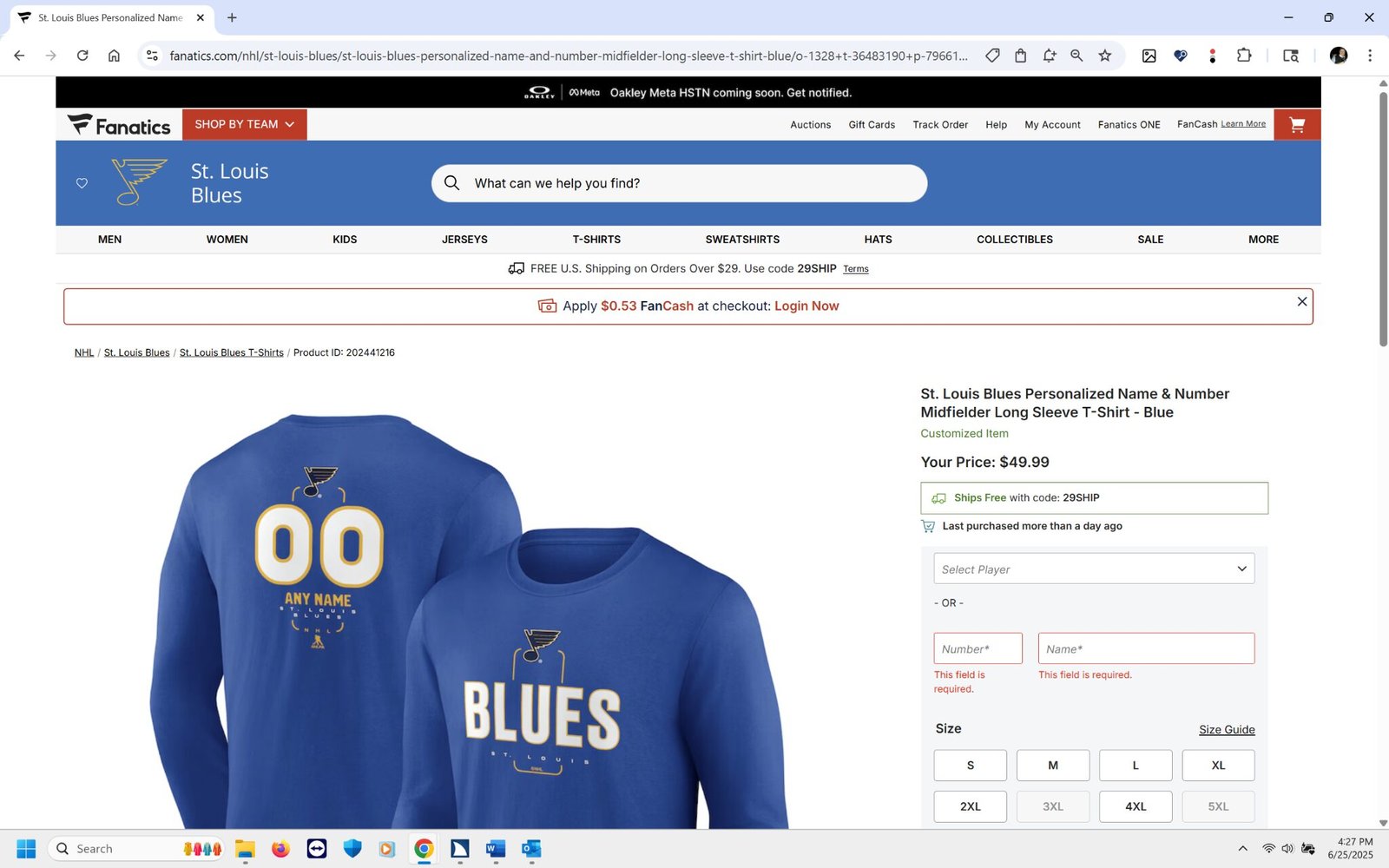
Task: Open Word from taskbar
Action: (x=496, y=849)
